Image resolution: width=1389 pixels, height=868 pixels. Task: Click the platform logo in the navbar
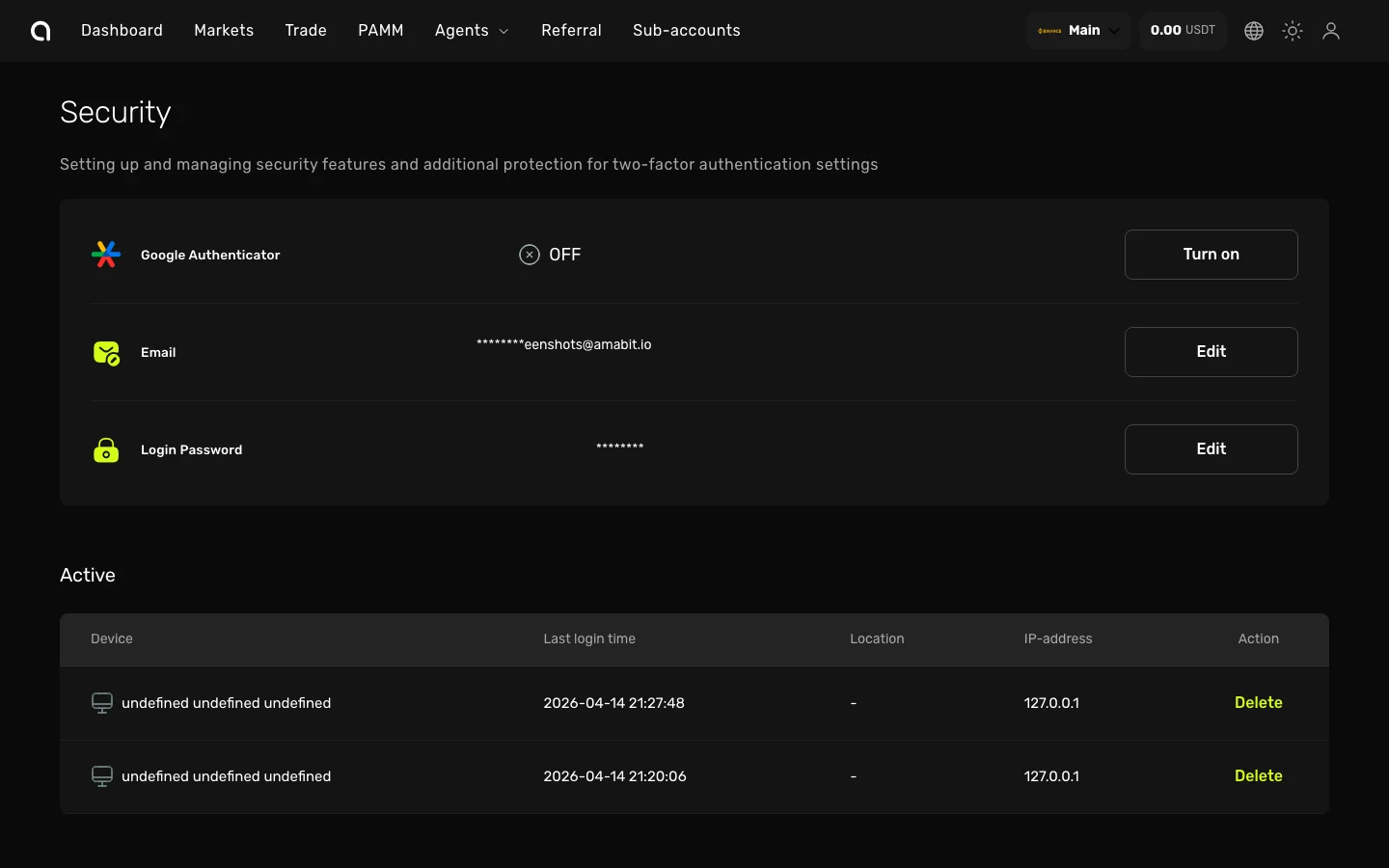pos(40,30)
